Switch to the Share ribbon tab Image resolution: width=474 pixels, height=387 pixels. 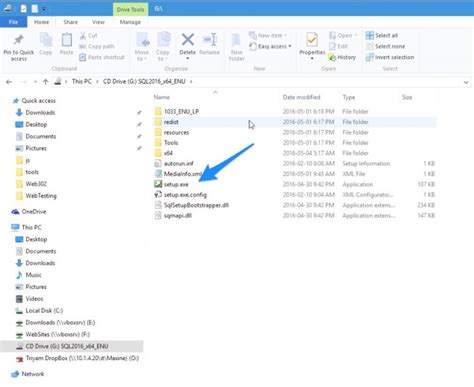click(71, 22)
